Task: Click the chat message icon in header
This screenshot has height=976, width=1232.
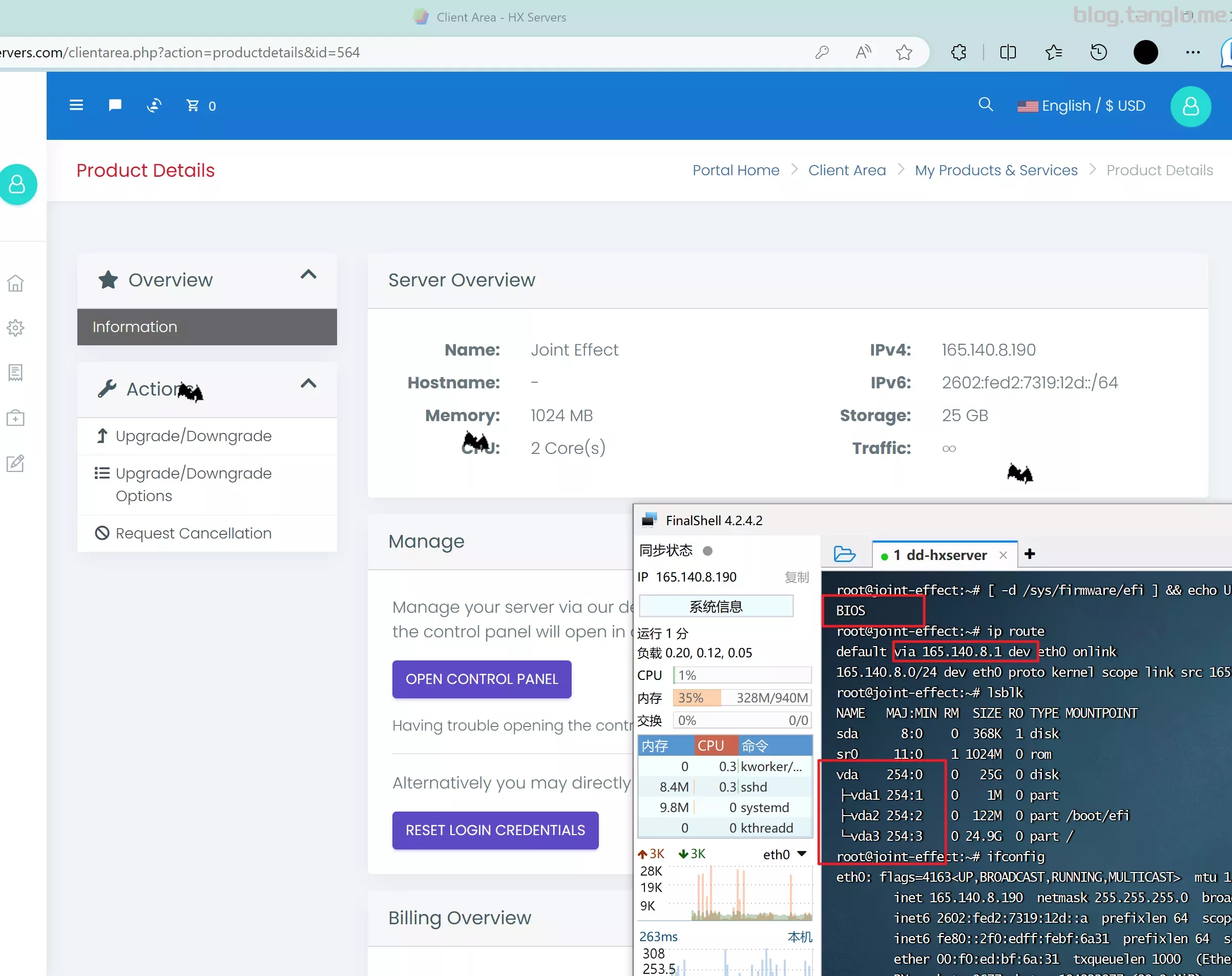Action: pyautogui.click(x=115, y=105)
